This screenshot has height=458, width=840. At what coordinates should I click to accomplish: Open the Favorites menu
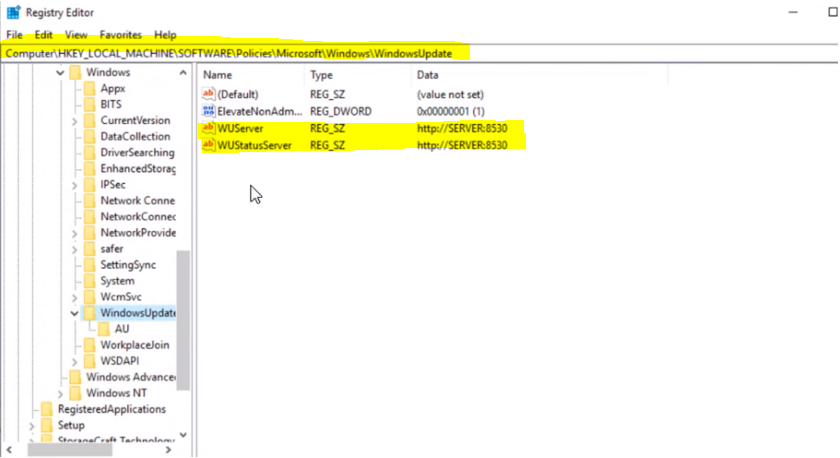click(x=121, y=35)
